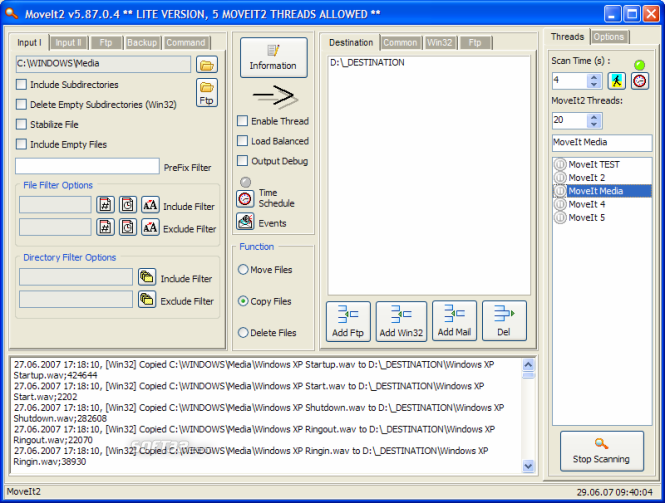Image resolution: width=665 pixels, height=503 pixels.
Task: Click the green status indicator light
Action: click(639, 65)
